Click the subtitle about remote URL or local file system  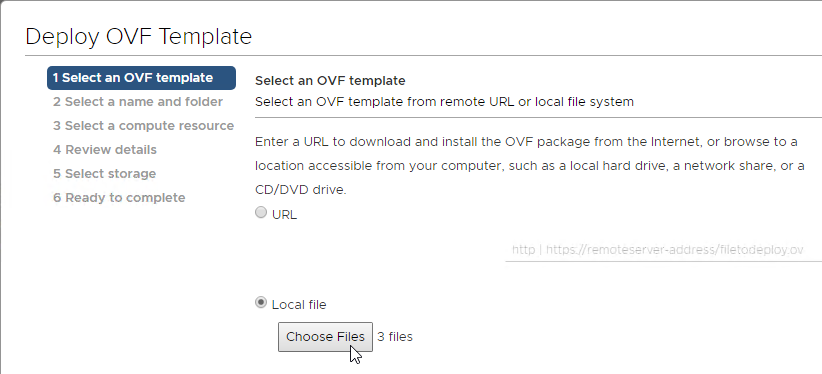pos(445,102)
